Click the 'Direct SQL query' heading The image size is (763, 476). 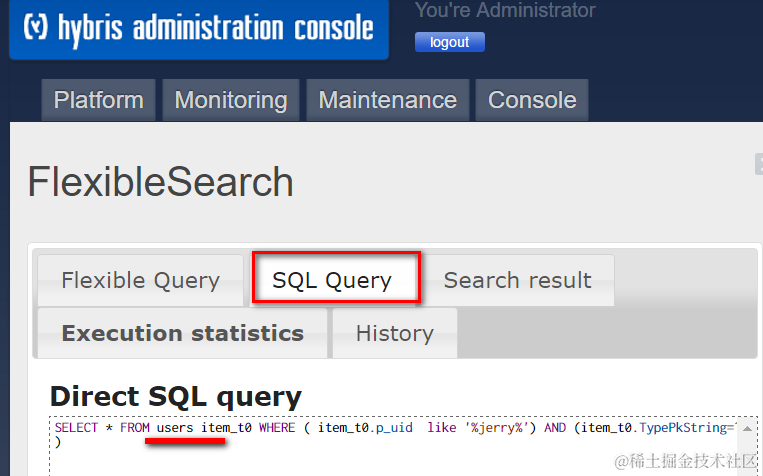[176, 397]
